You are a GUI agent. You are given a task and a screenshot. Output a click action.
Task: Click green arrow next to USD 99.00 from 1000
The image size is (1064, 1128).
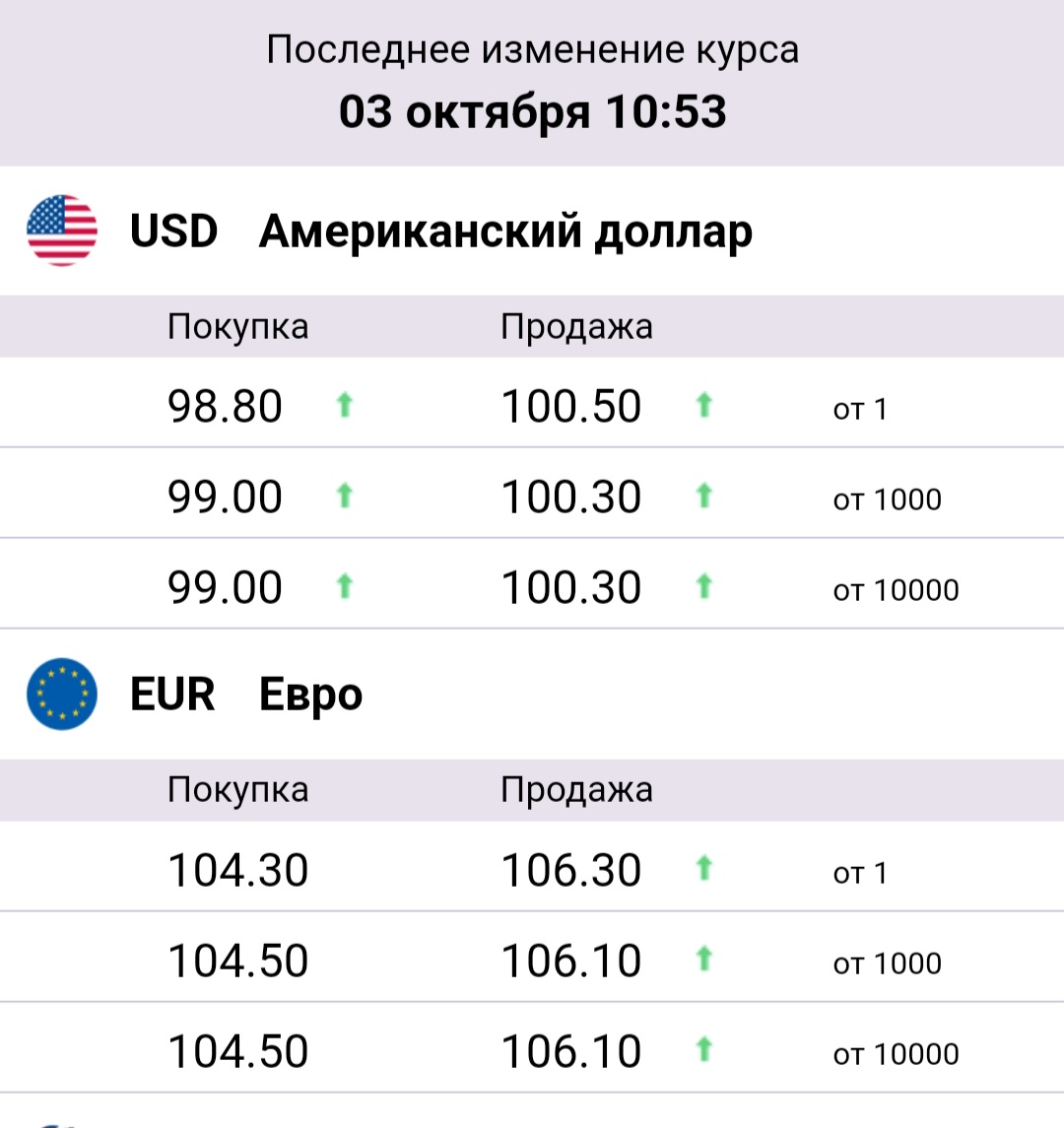(345, 496)
